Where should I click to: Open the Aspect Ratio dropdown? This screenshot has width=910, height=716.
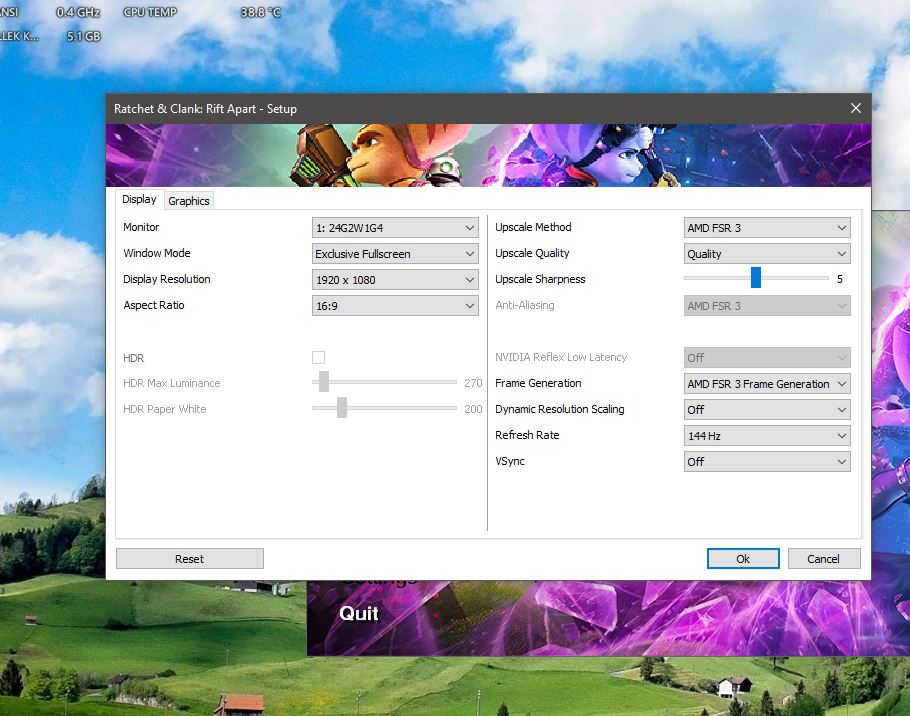point(395,306)
